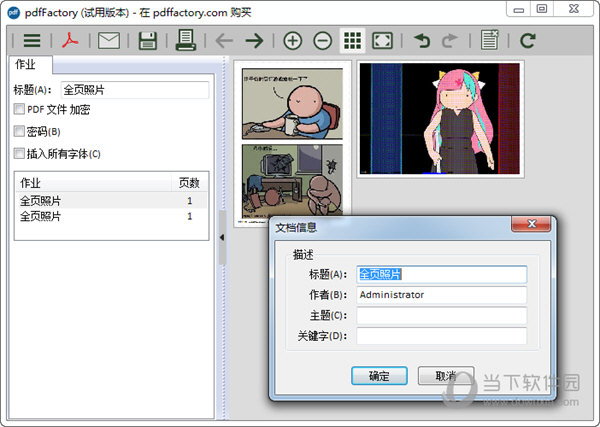Screen dimensions: 600x427
Task: Click the pdfFactory logo in title bar
Action: click(x=14, y=13)
